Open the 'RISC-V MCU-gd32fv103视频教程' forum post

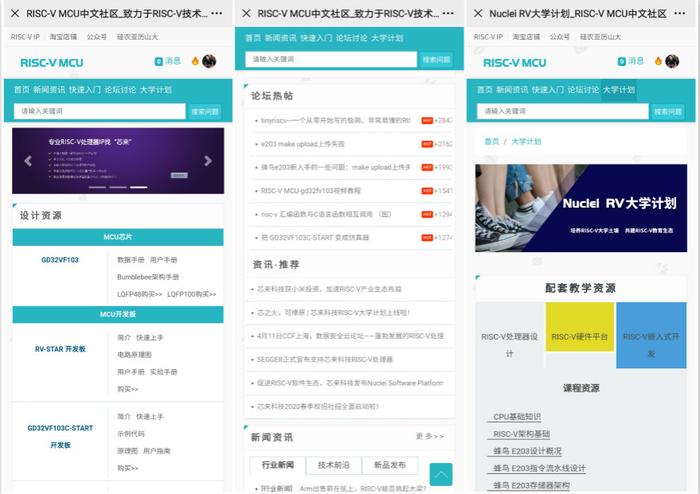coord(311,191)
